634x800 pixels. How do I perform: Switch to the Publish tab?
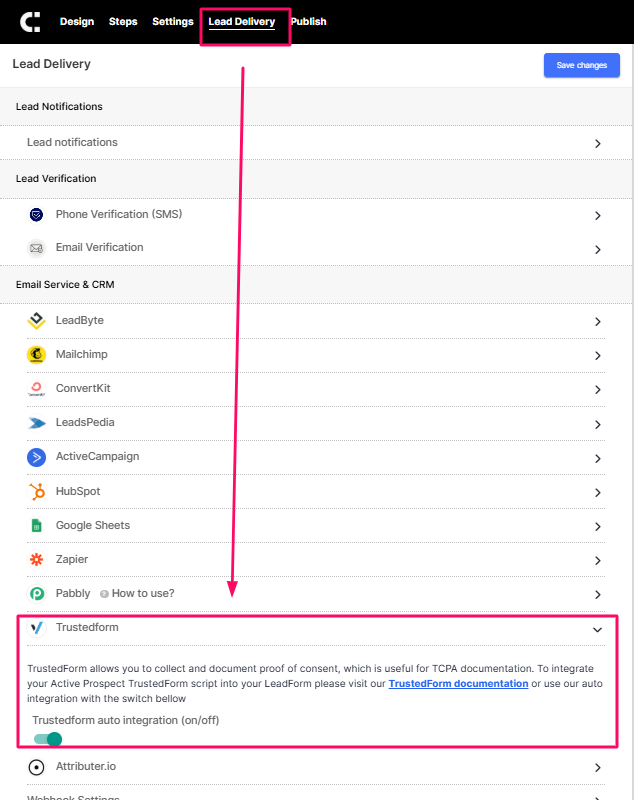[x=309, y=21]
